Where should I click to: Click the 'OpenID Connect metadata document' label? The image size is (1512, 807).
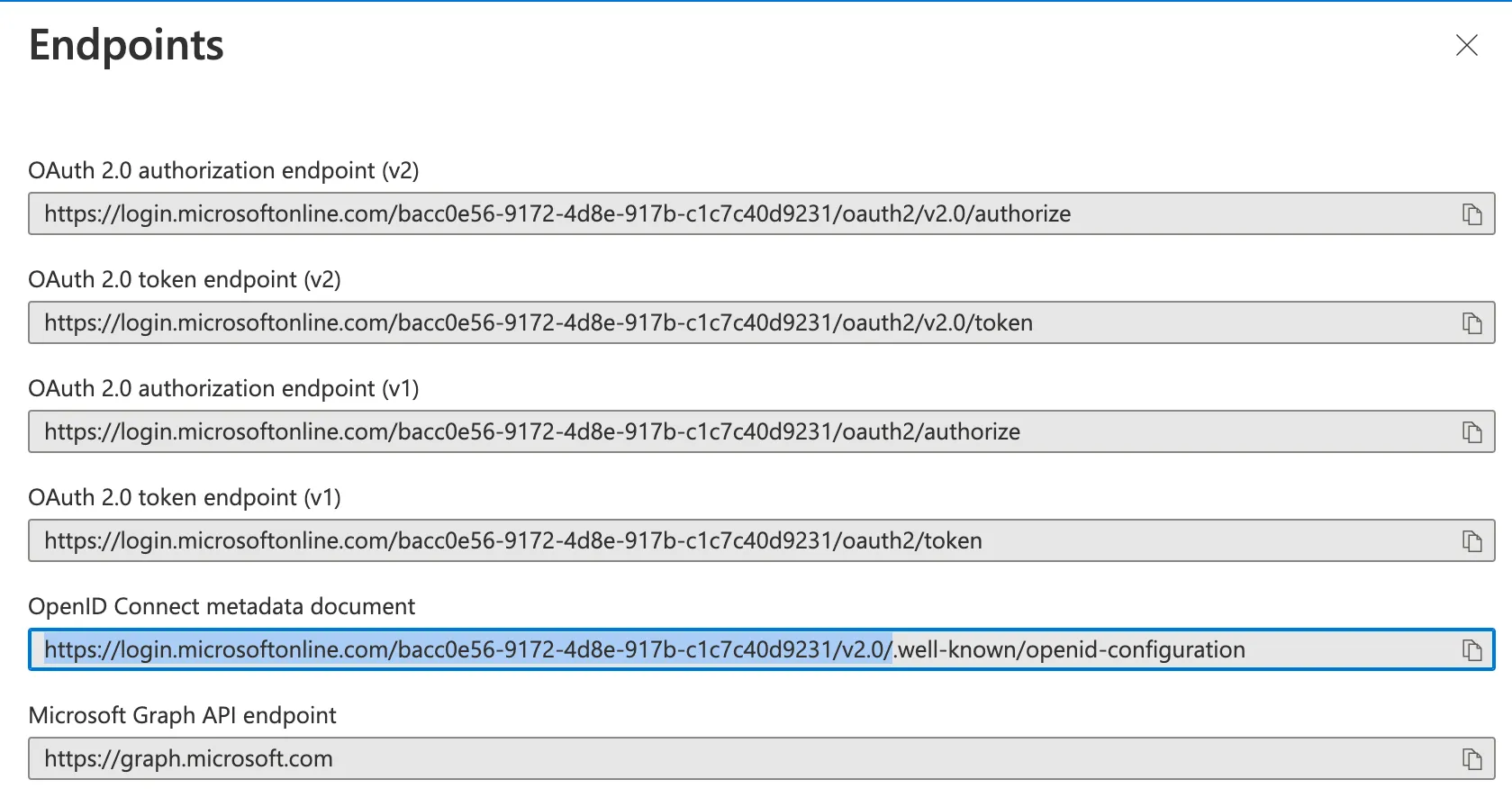(222, 606)
